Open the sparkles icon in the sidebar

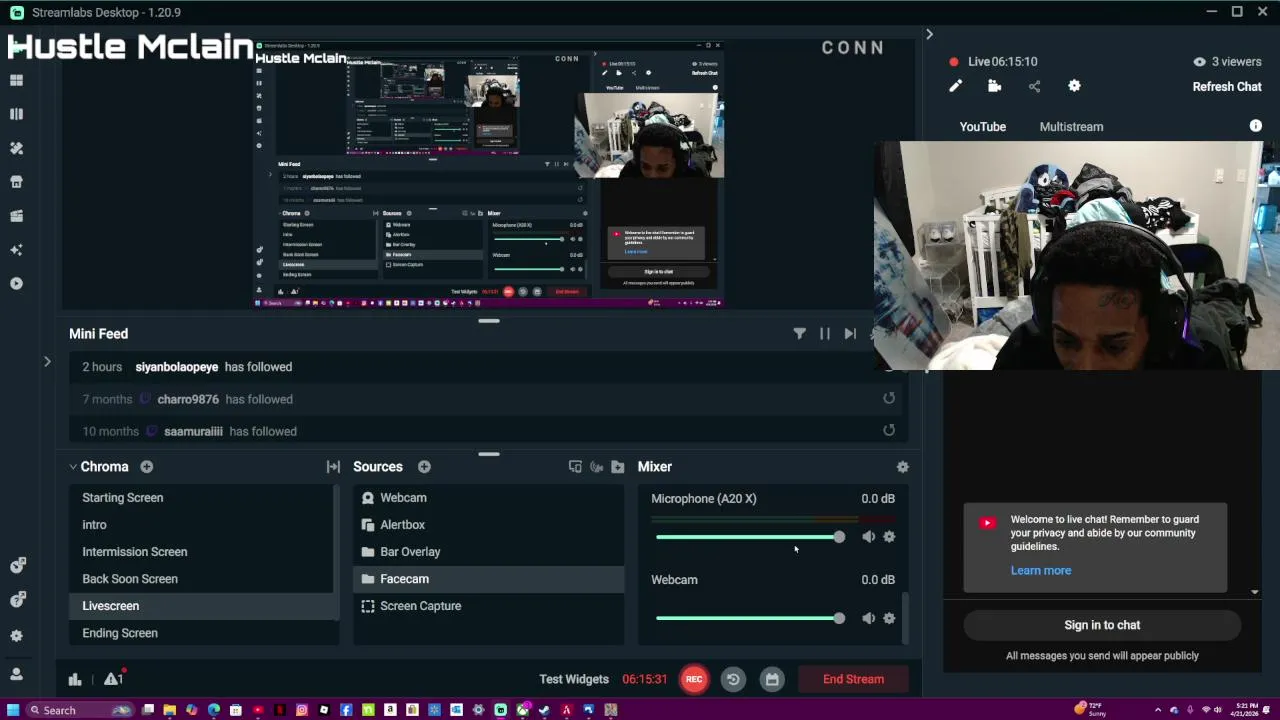(x=16, y=250)
